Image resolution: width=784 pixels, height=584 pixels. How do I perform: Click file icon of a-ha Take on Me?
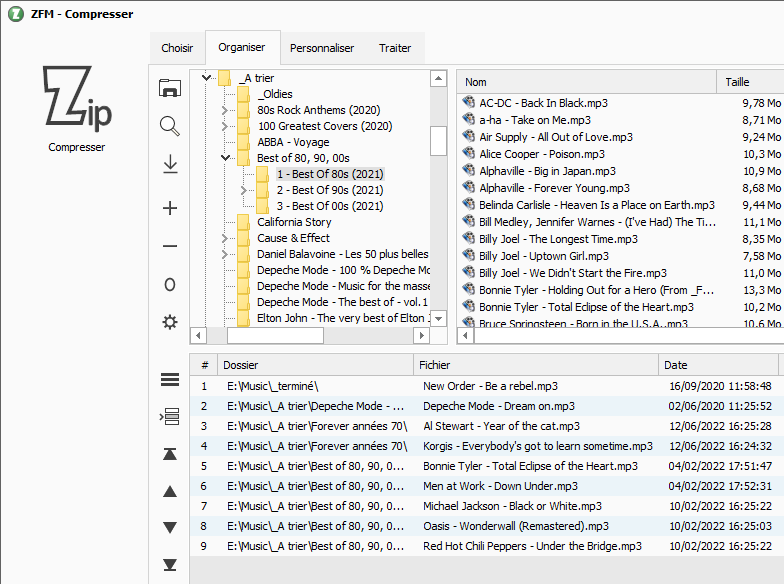tap(468, 119)
